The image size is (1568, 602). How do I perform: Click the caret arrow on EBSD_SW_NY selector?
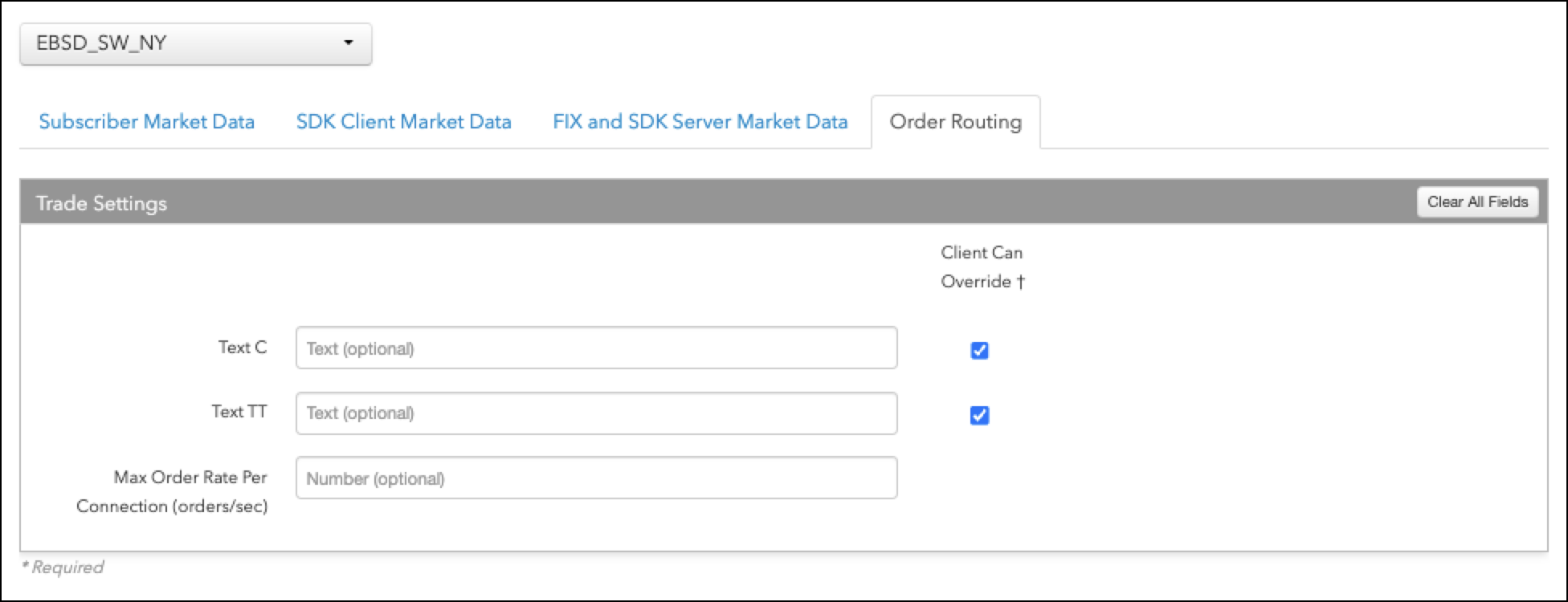[x=349, y=43]
